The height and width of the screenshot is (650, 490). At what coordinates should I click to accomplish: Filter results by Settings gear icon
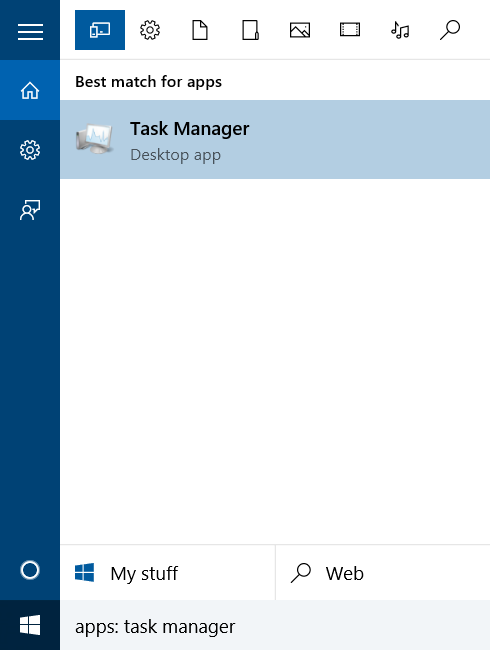tap(150, 30)
